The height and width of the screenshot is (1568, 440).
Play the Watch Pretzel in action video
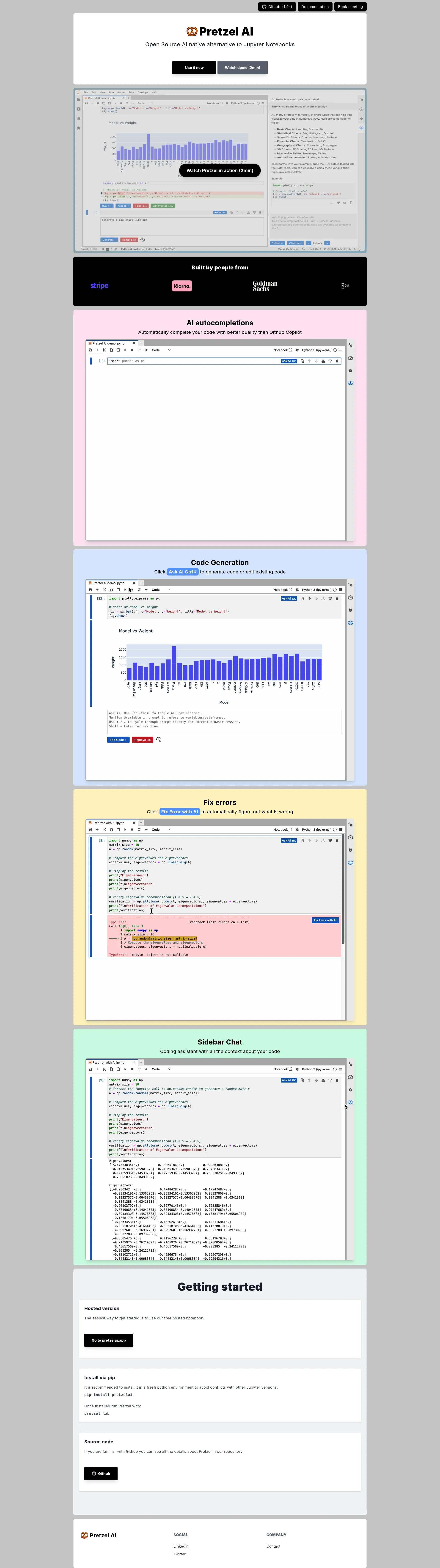[x=220, y=170]
